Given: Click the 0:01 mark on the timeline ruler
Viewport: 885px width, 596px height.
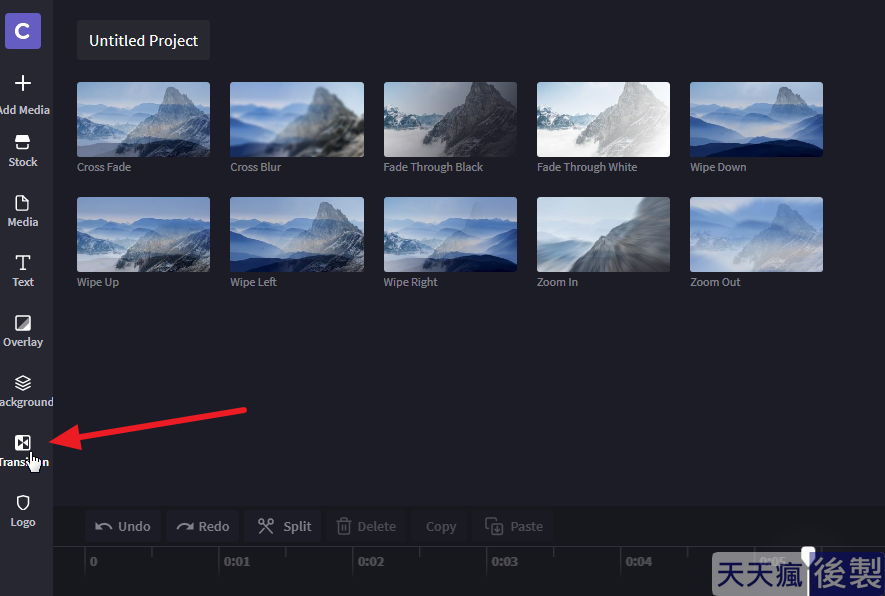Looking at the screenshot, I should point(236,562).
